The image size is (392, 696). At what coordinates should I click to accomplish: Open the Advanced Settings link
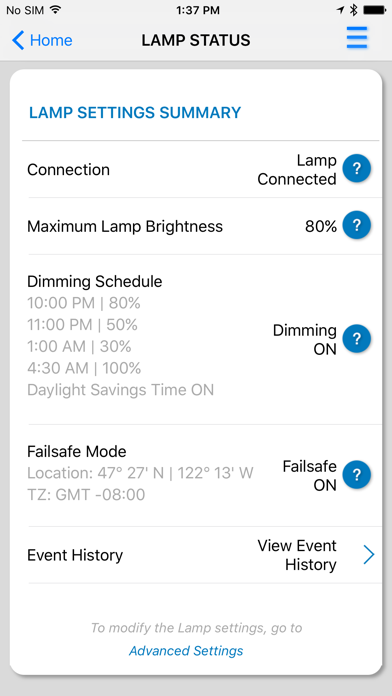point(186,651)
